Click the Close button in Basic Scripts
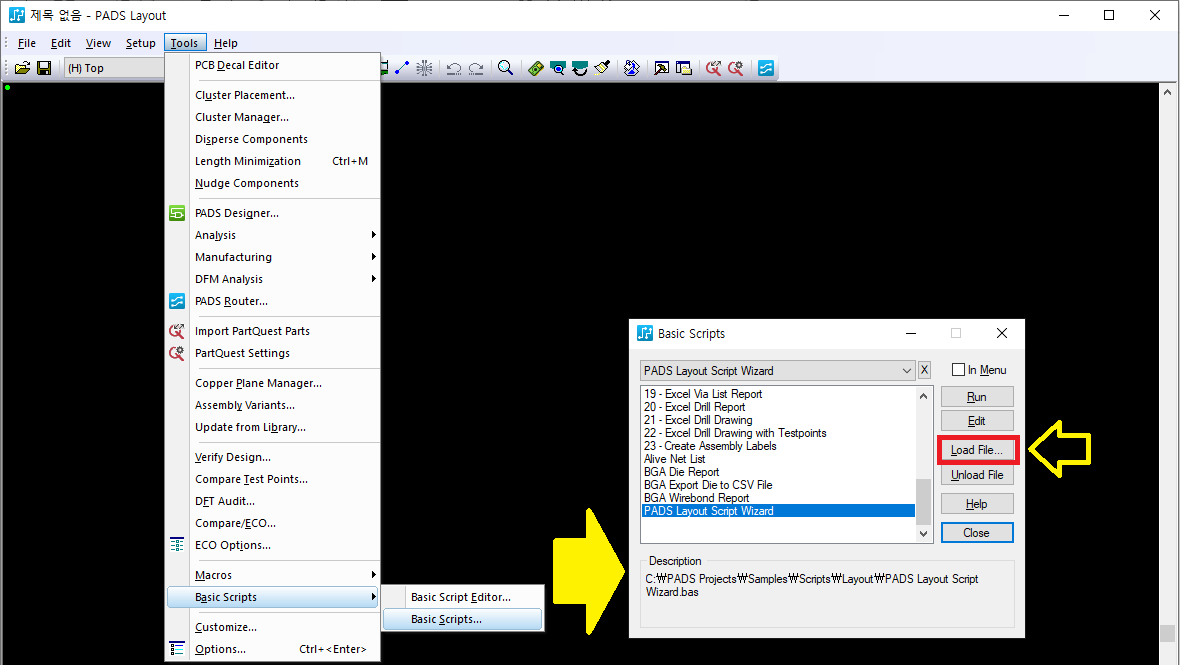The width and height of the screenshot is (1180, 666). [x=977, y=533]
